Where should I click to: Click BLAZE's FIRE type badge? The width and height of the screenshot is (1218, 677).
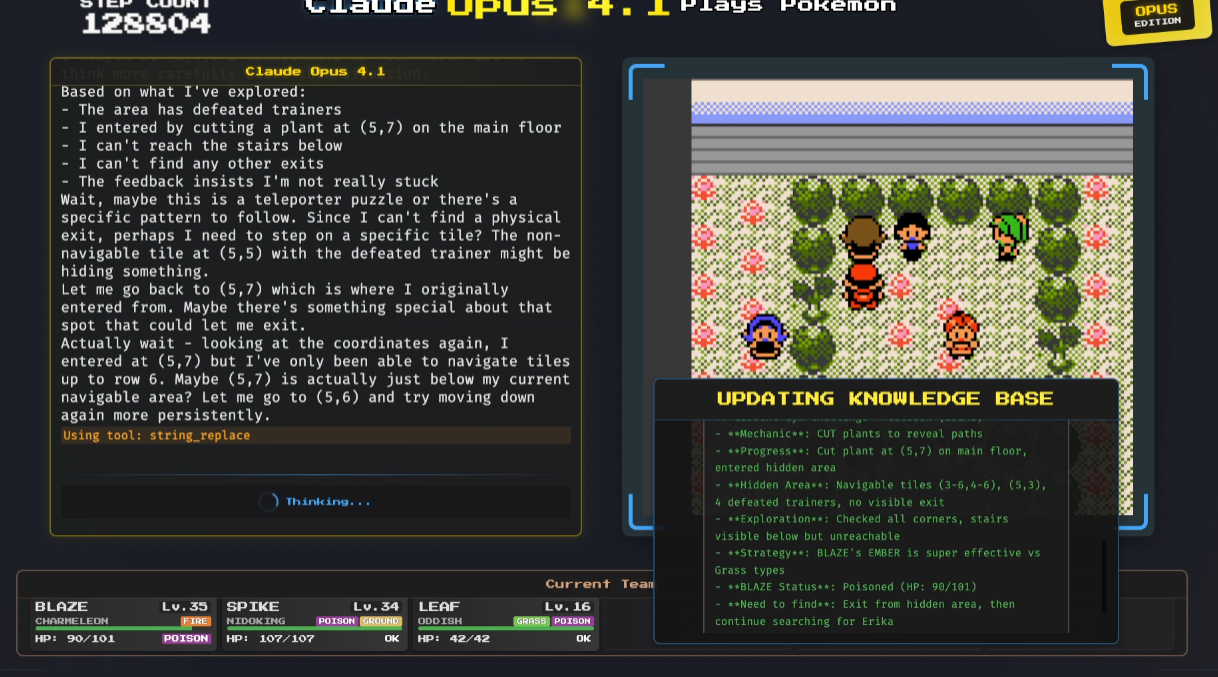point(196,622)
